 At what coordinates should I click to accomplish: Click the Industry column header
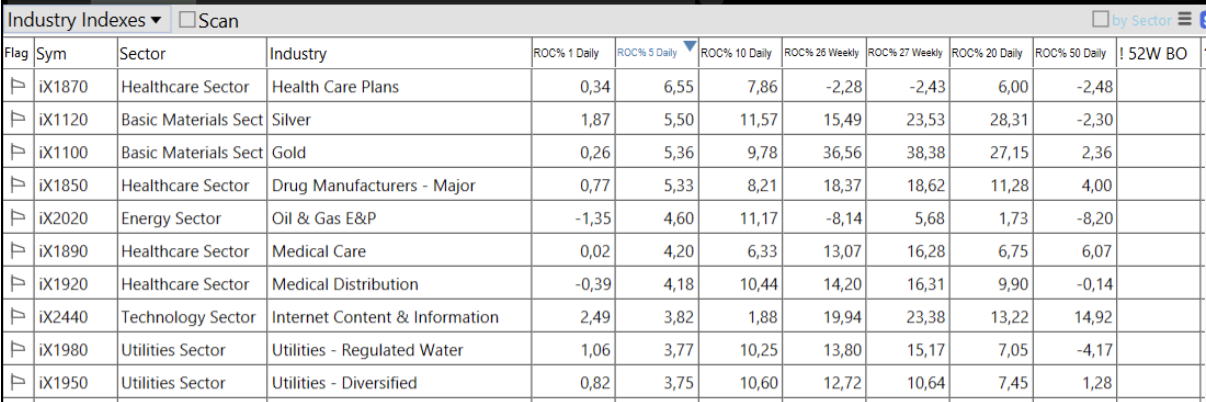(x=298, y=54)
